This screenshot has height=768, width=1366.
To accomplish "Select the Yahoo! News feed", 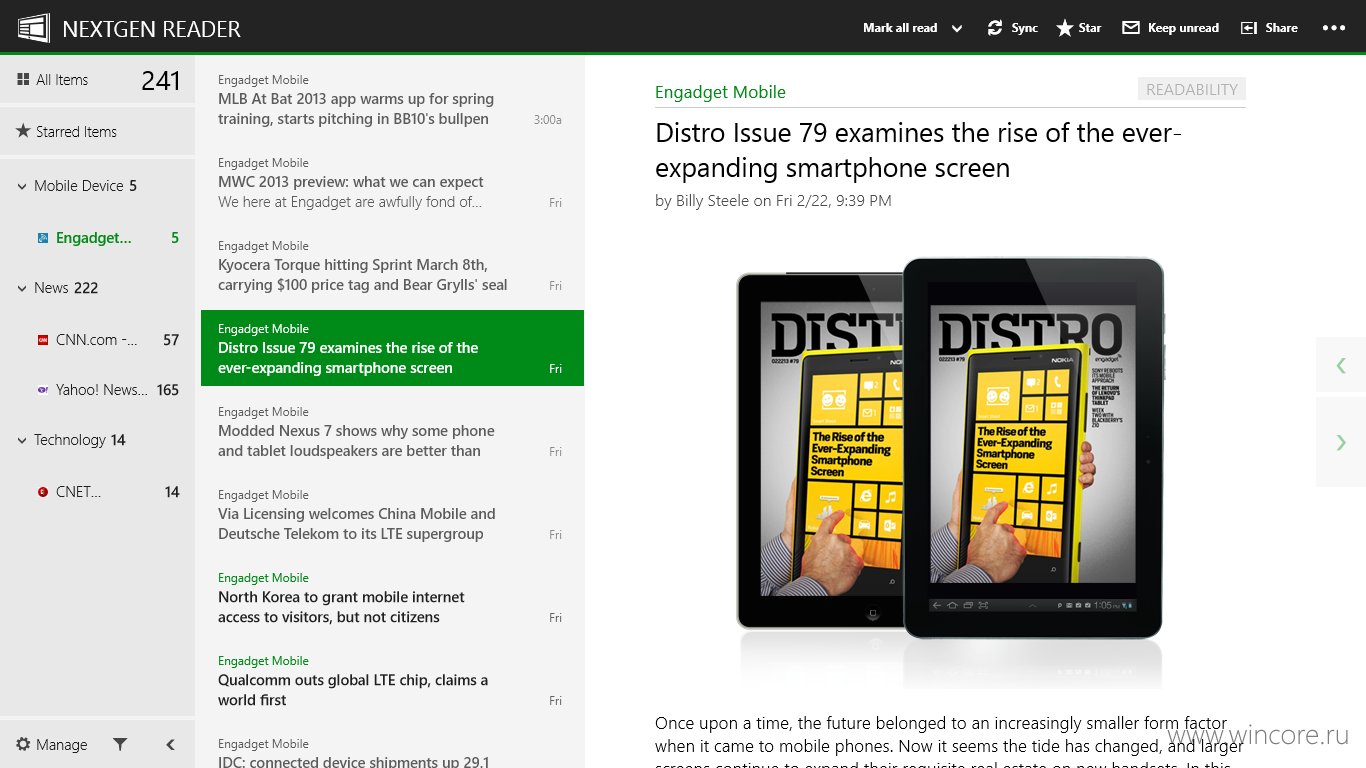I will (97, 390).
